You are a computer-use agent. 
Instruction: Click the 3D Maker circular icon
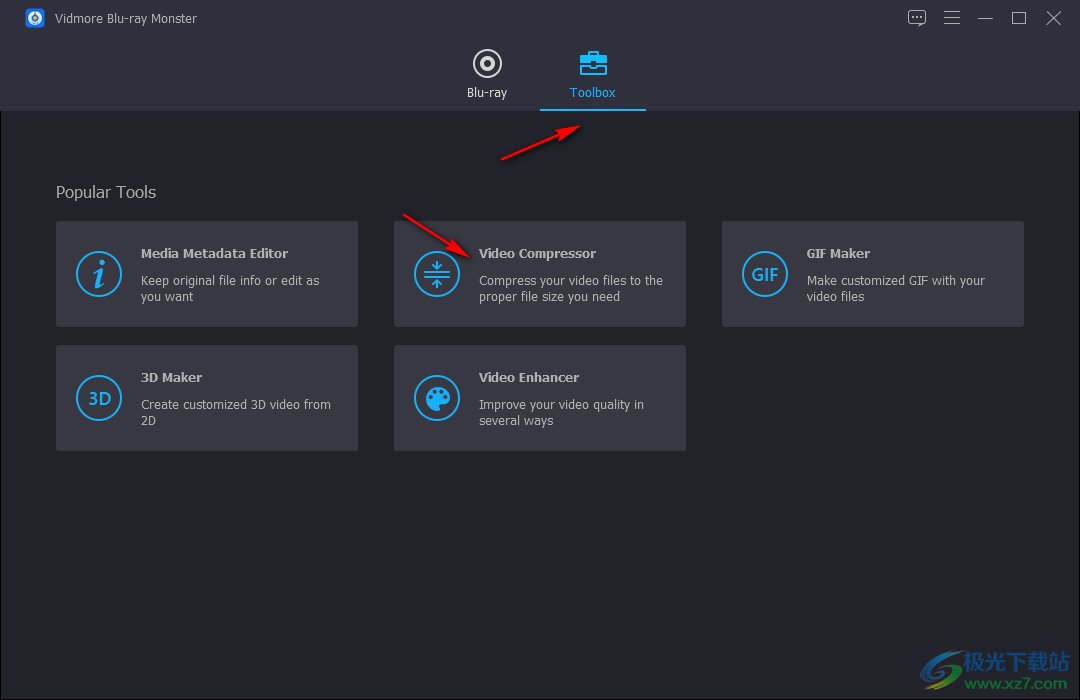[99, 398]
